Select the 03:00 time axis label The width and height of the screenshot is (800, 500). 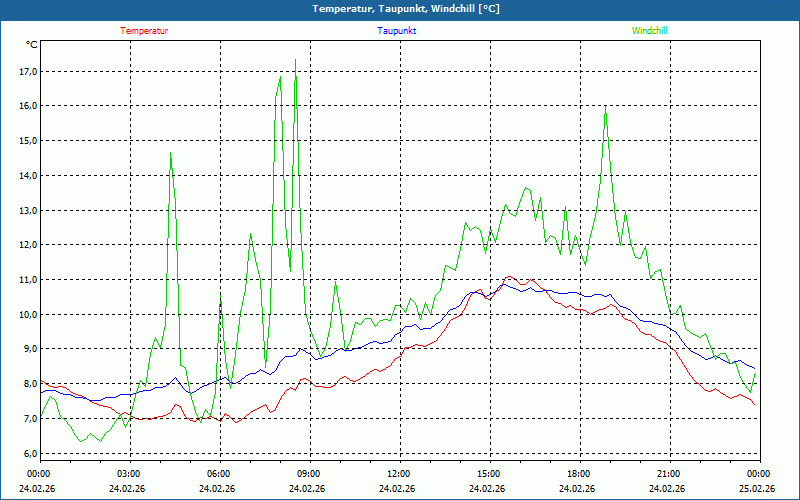(x=128, y=474)
